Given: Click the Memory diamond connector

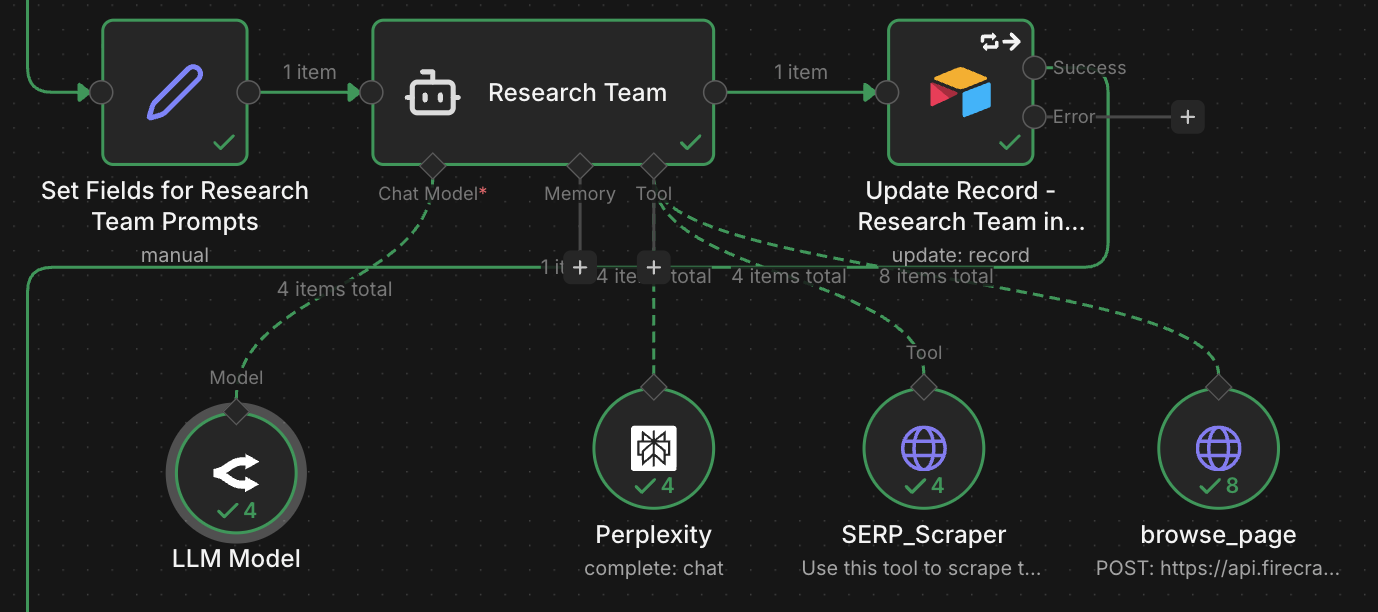Looking at the screenshot, I should pyautogui.click(x=579, y=164).
